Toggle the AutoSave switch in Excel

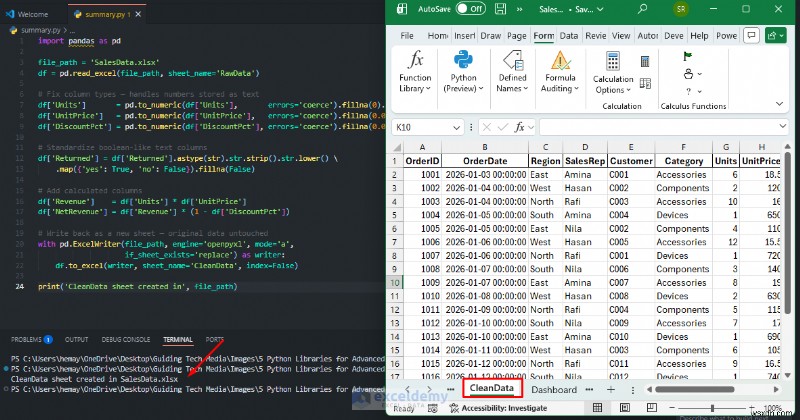coord(470,9)
